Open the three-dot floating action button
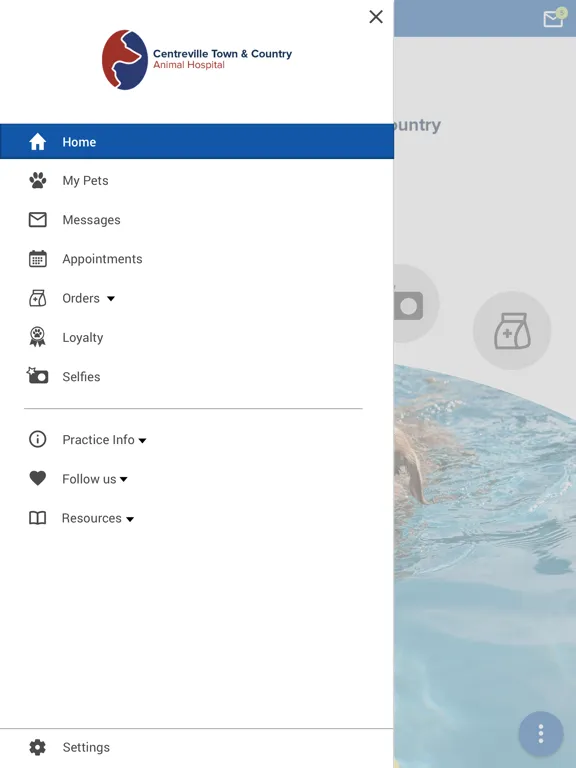Screen dimensions: 576x768 pyautogui.click(x=541, y=734)
